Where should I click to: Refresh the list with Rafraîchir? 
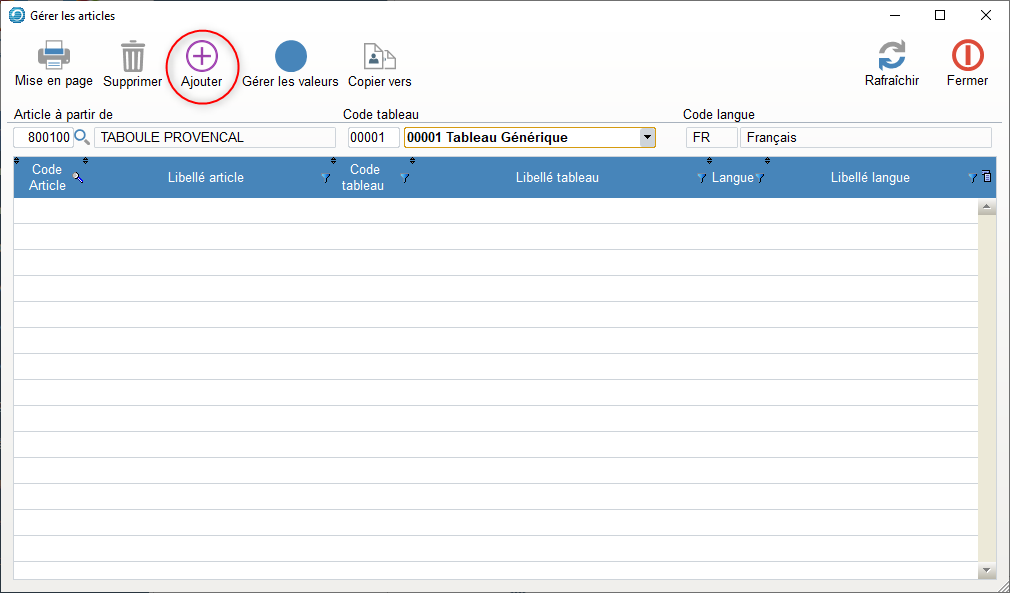click(x=891, y=56)
